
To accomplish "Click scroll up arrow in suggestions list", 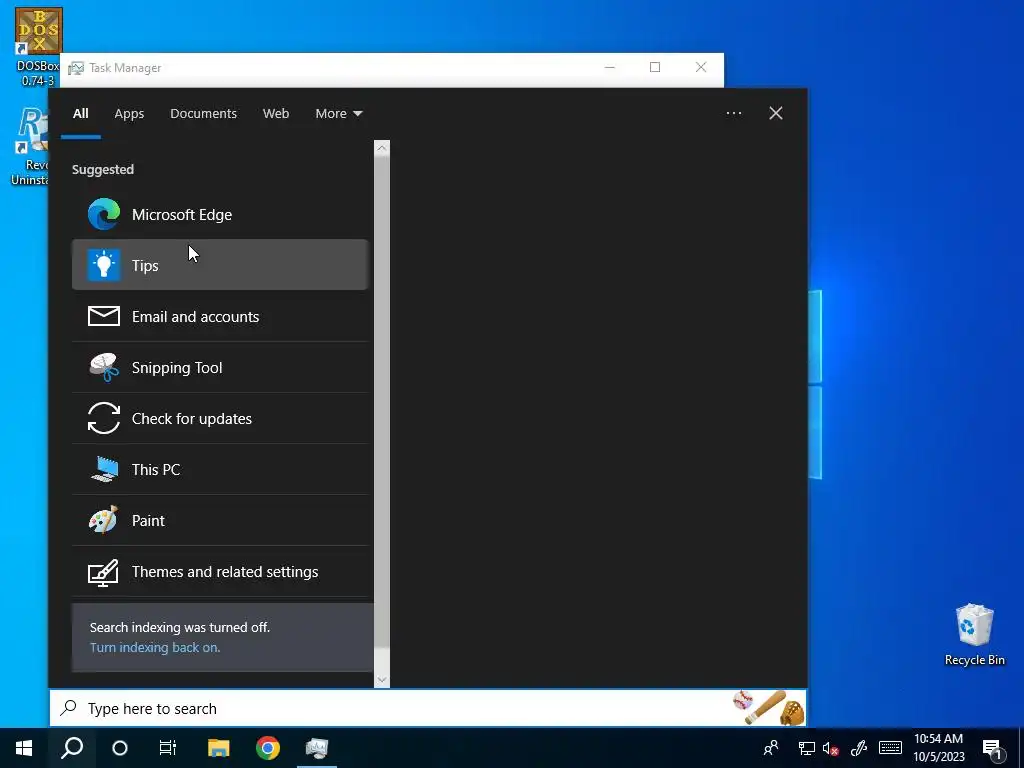I will click(382, 148).
